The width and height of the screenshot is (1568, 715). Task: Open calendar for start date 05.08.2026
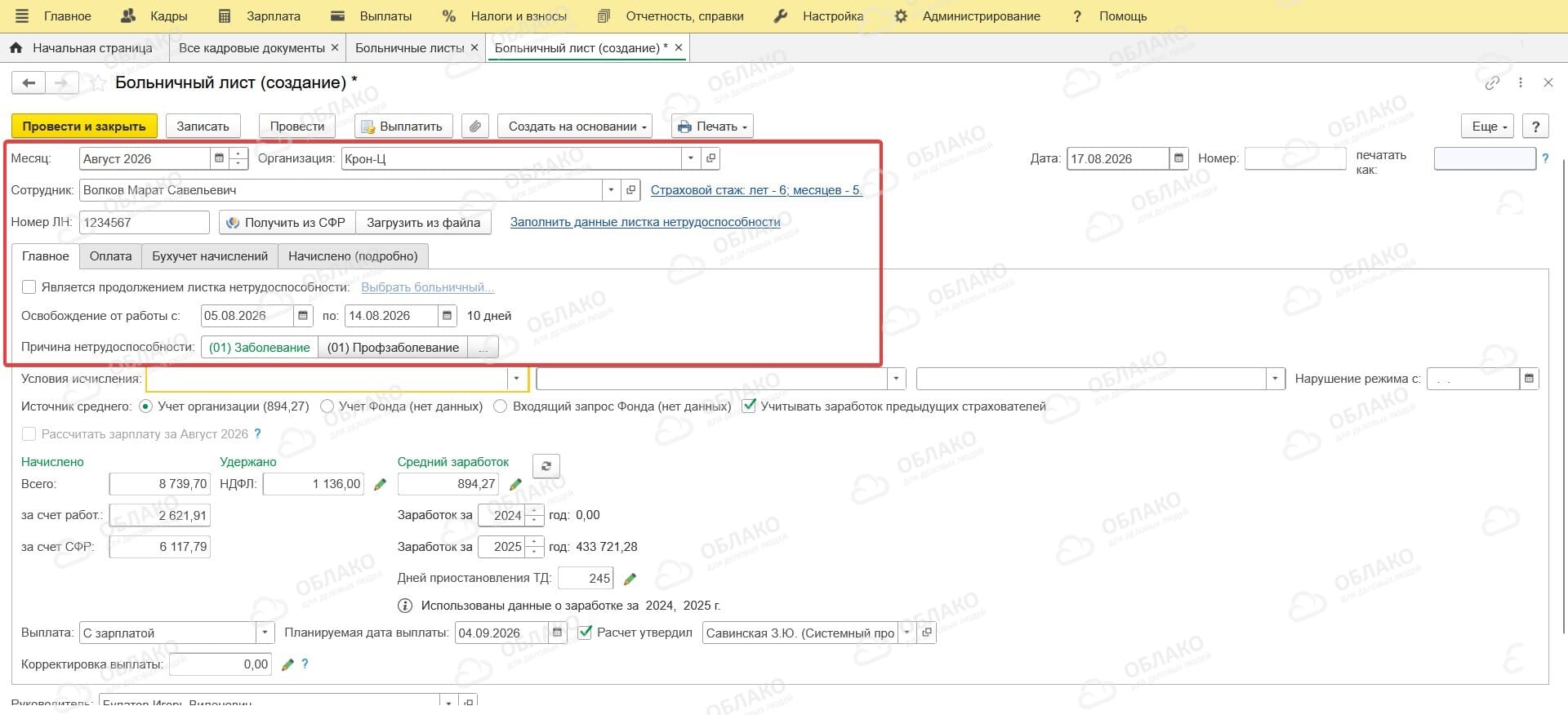(303, 316)
